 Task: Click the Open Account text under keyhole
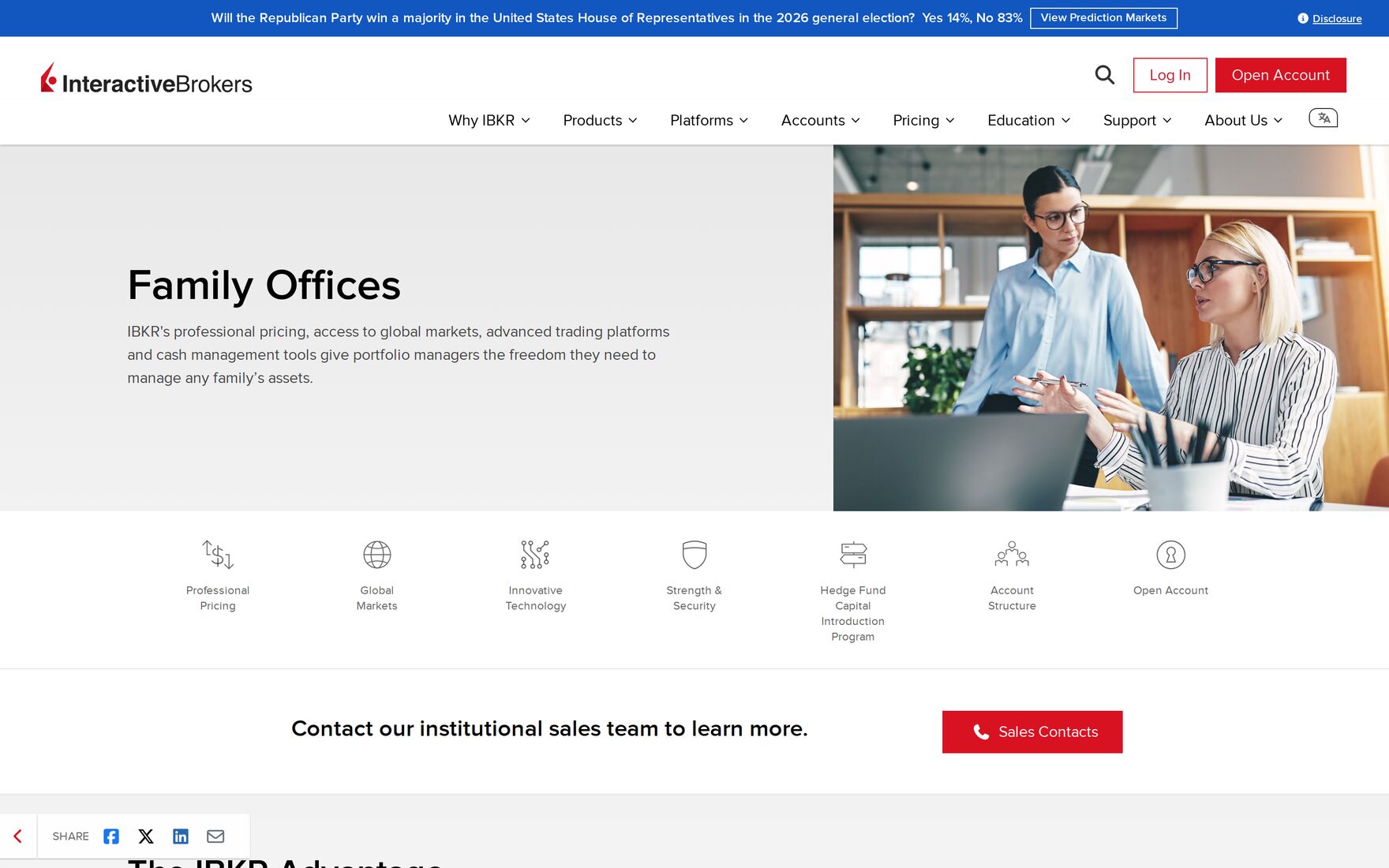(1171, 590)
